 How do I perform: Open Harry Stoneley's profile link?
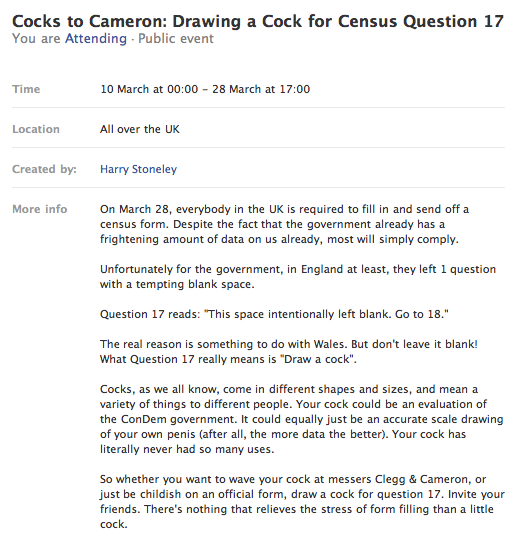[139, 169]
